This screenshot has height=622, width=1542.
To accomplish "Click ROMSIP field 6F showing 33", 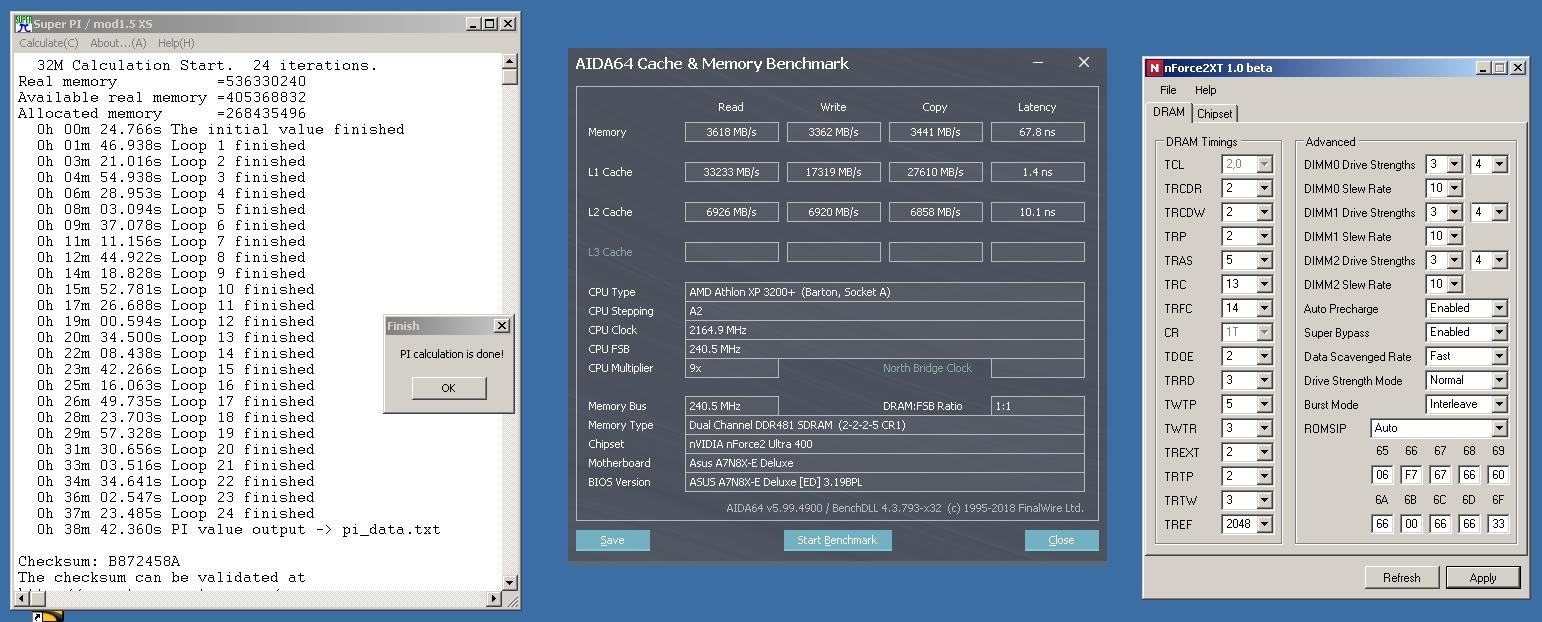I will pos(1498,524).
